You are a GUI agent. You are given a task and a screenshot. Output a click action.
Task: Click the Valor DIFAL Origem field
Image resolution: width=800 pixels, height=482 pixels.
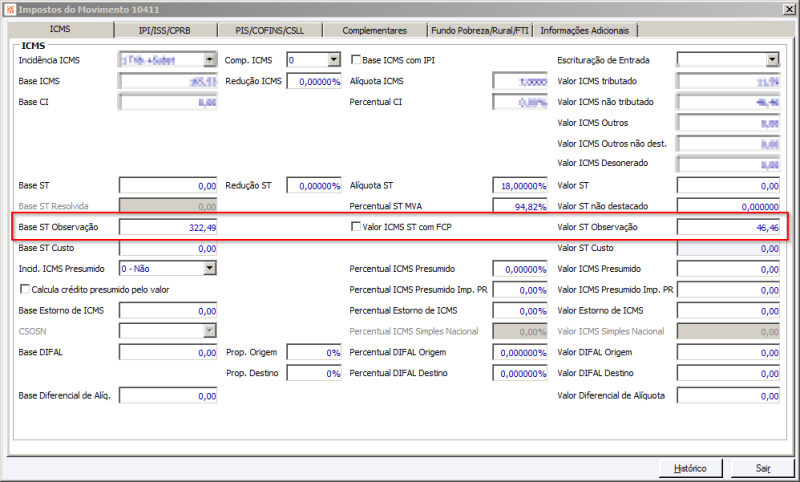[728, 352]
